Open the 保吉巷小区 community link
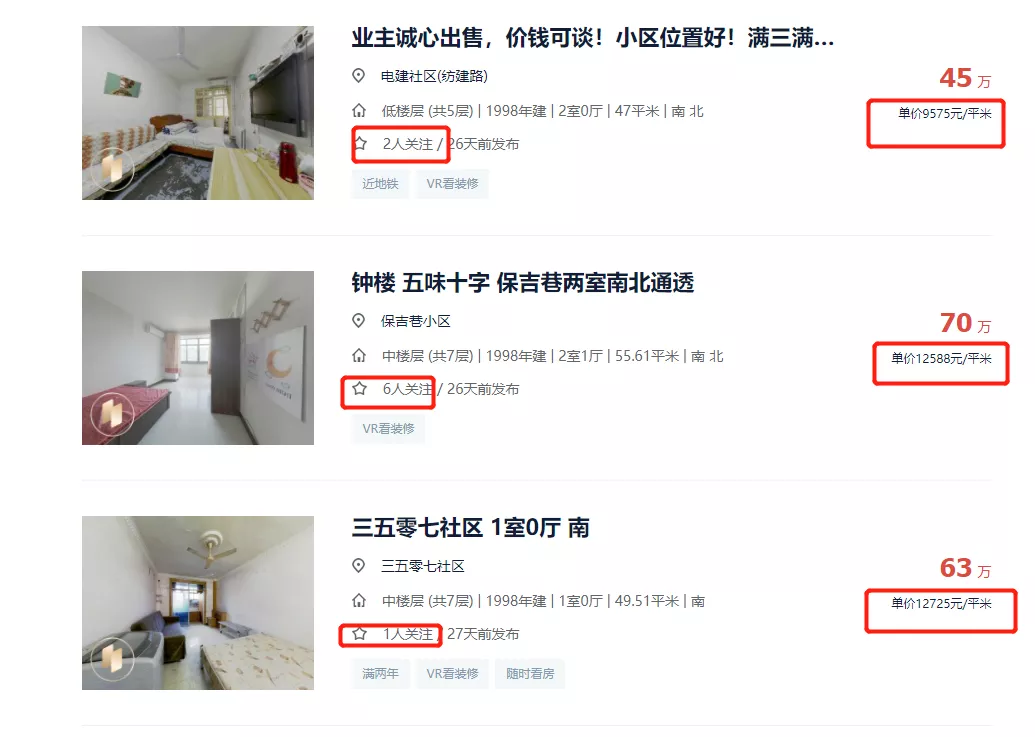This screenshot has width=1035, height=737. 415,321
